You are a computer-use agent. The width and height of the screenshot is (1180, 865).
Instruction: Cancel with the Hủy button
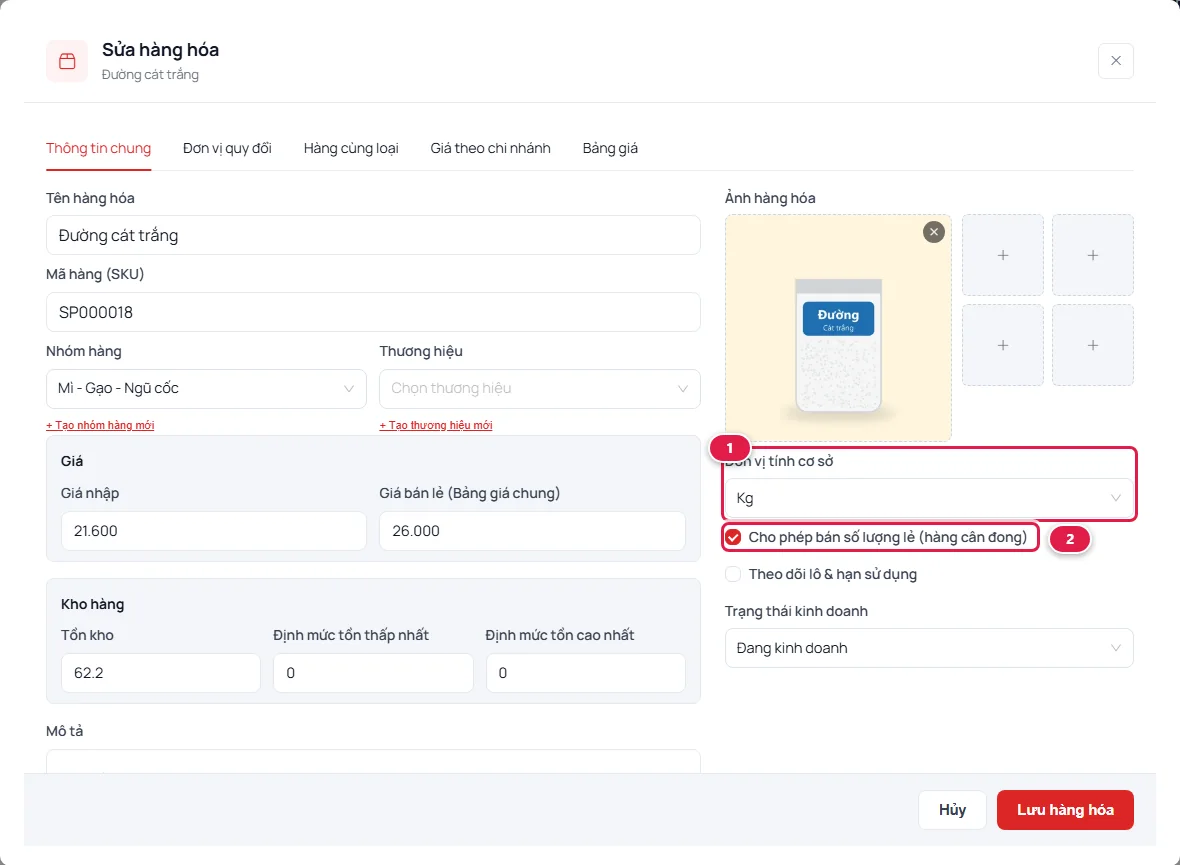(x=952, y=810)
